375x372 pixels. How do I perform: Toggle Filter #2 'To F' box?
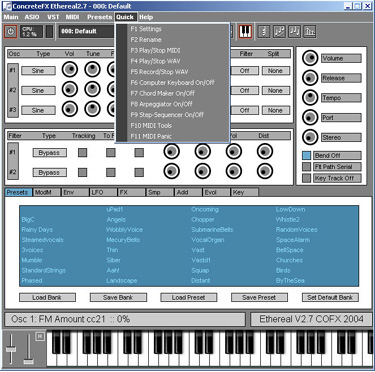[x=111, y=173]
